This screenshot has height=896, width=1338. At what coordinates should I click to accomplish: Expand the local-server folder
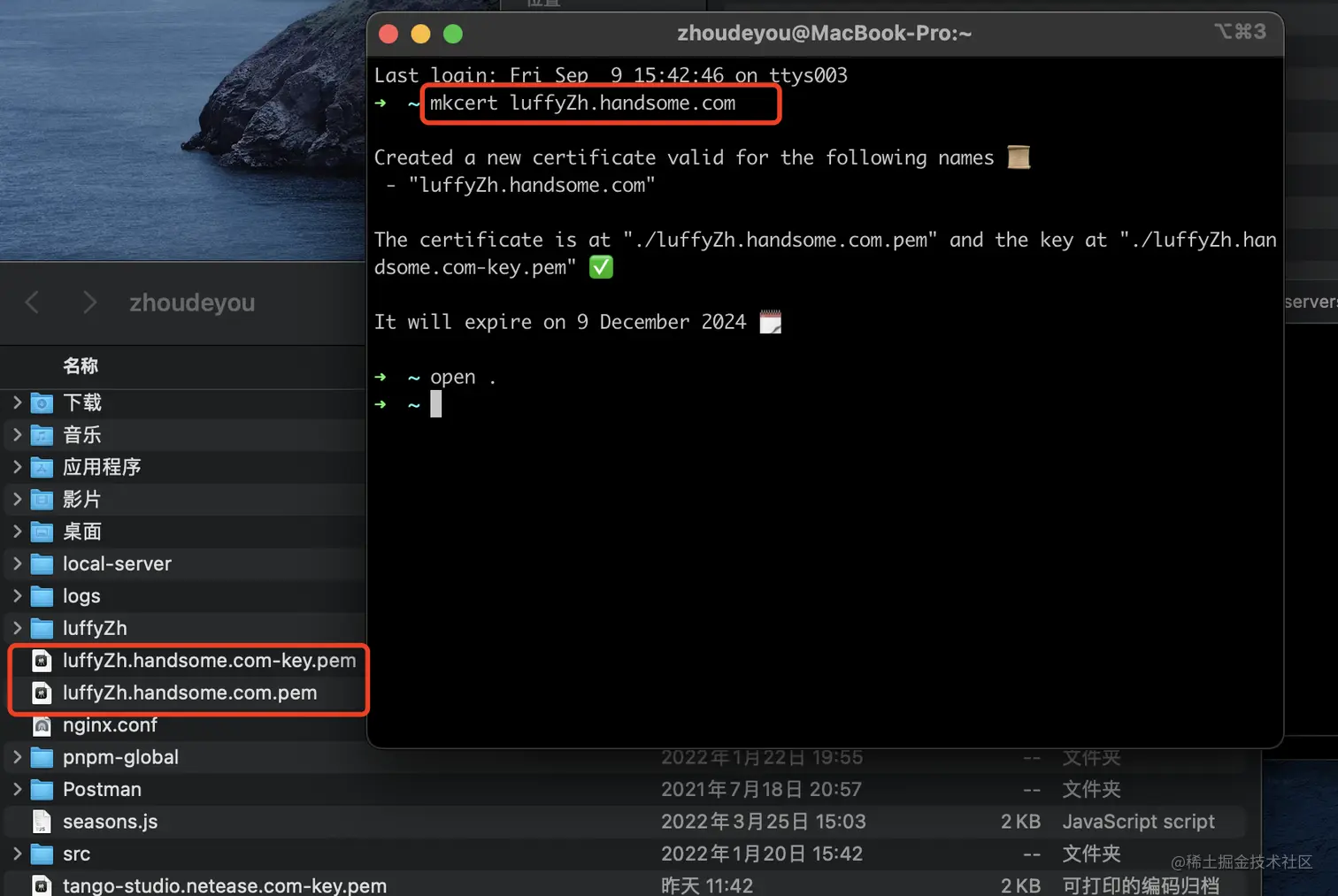tap(17, 563)
